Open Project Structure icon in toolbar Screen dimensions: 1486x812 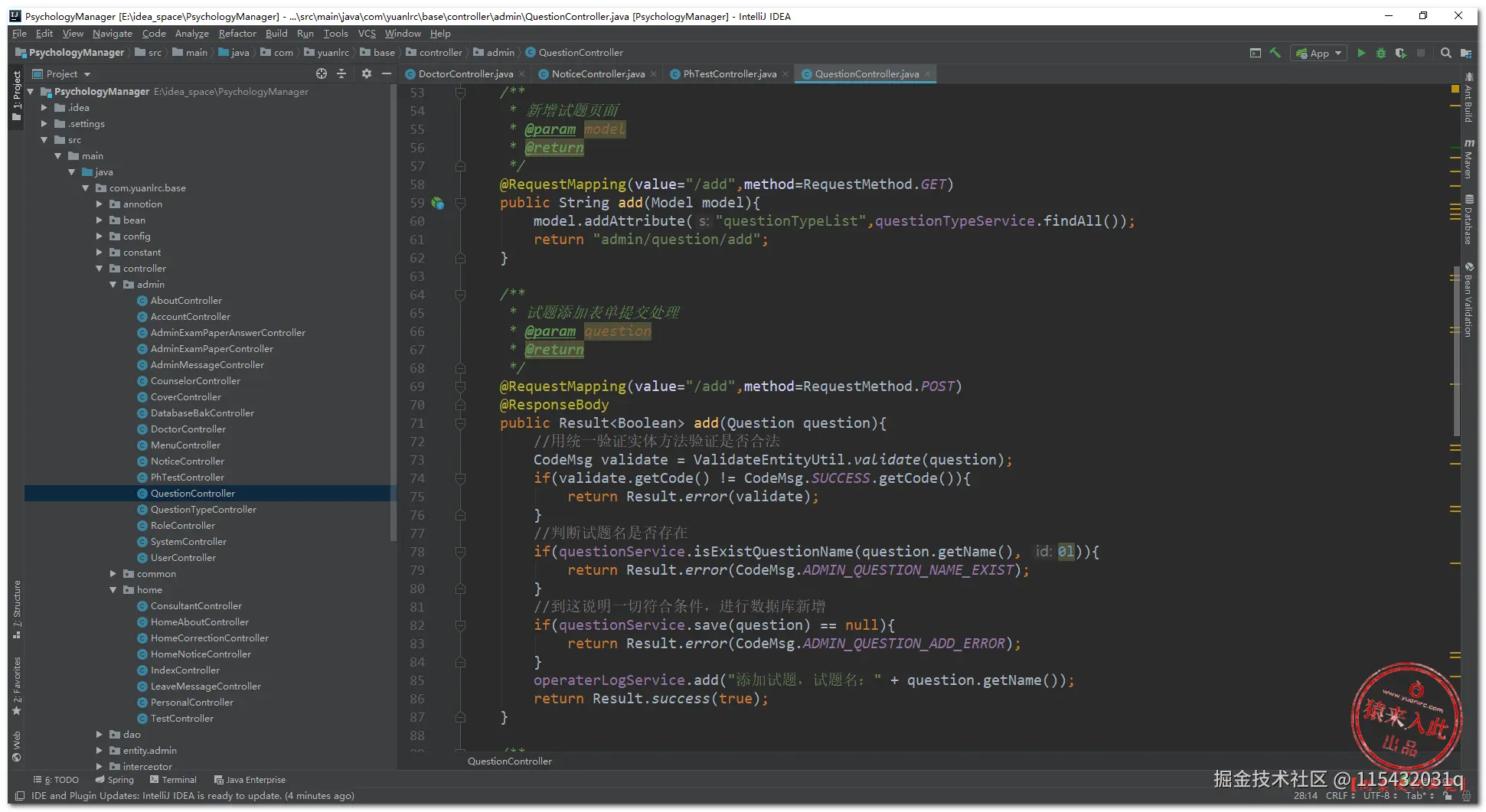click(1465, 53)
